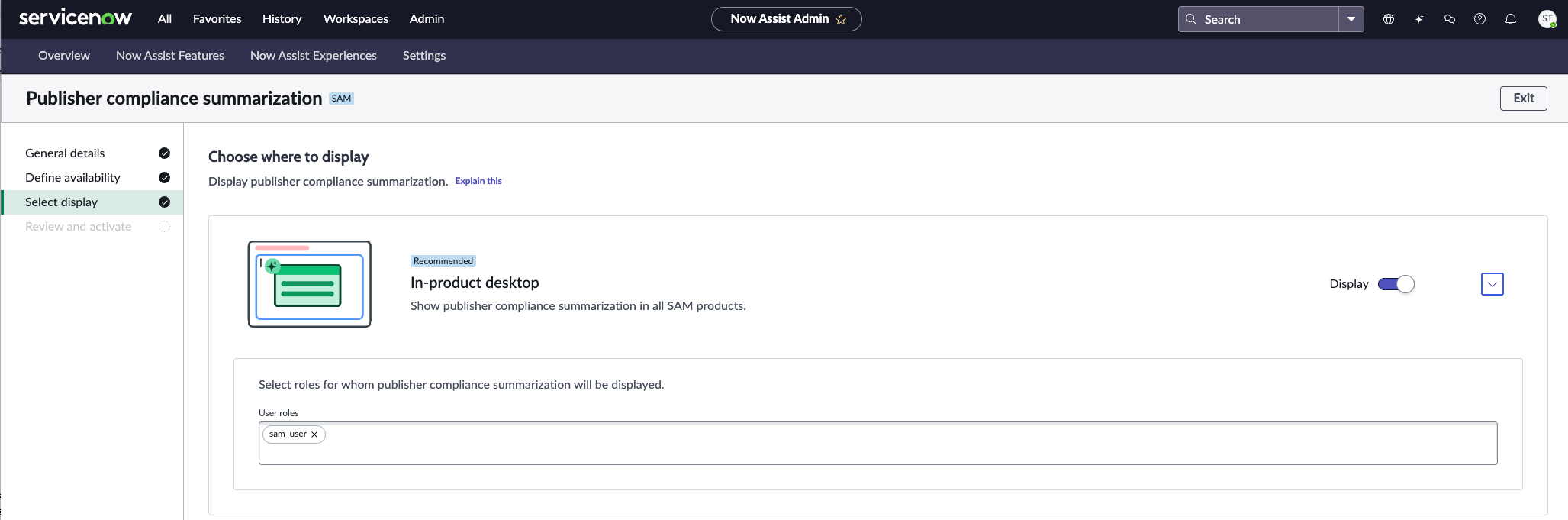Open the Admin menu
The image size is (1568, 520).
(427, 19)
